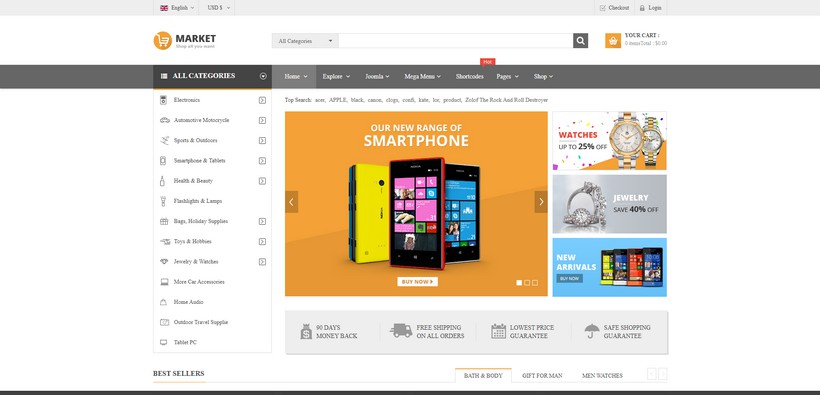Click Buy Now on New Arrivals banner

coord(570,278)
